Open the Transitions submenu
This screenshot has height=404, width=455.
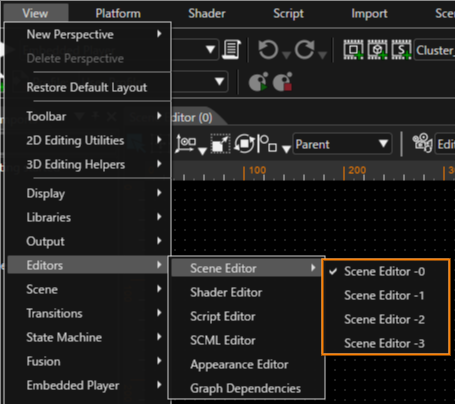pos(89,313)
